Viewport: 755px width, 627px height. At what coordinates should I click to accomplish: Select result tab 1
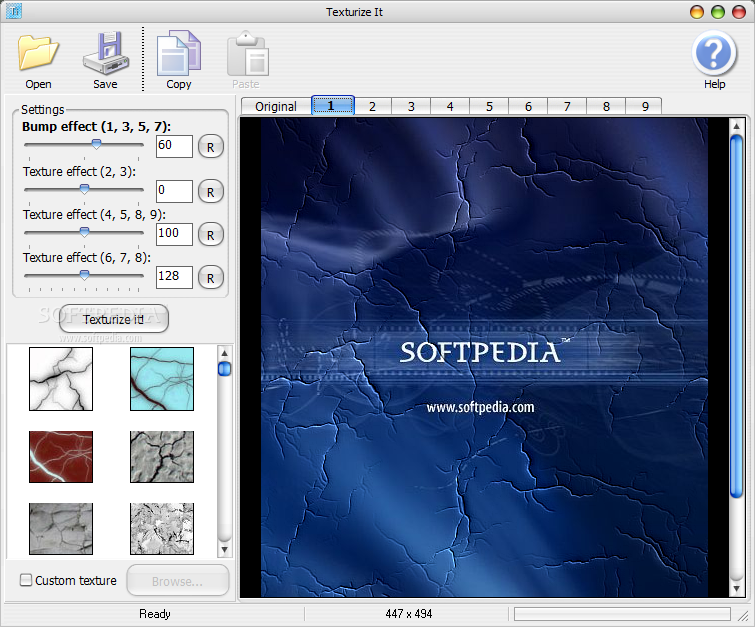point(333,105)
